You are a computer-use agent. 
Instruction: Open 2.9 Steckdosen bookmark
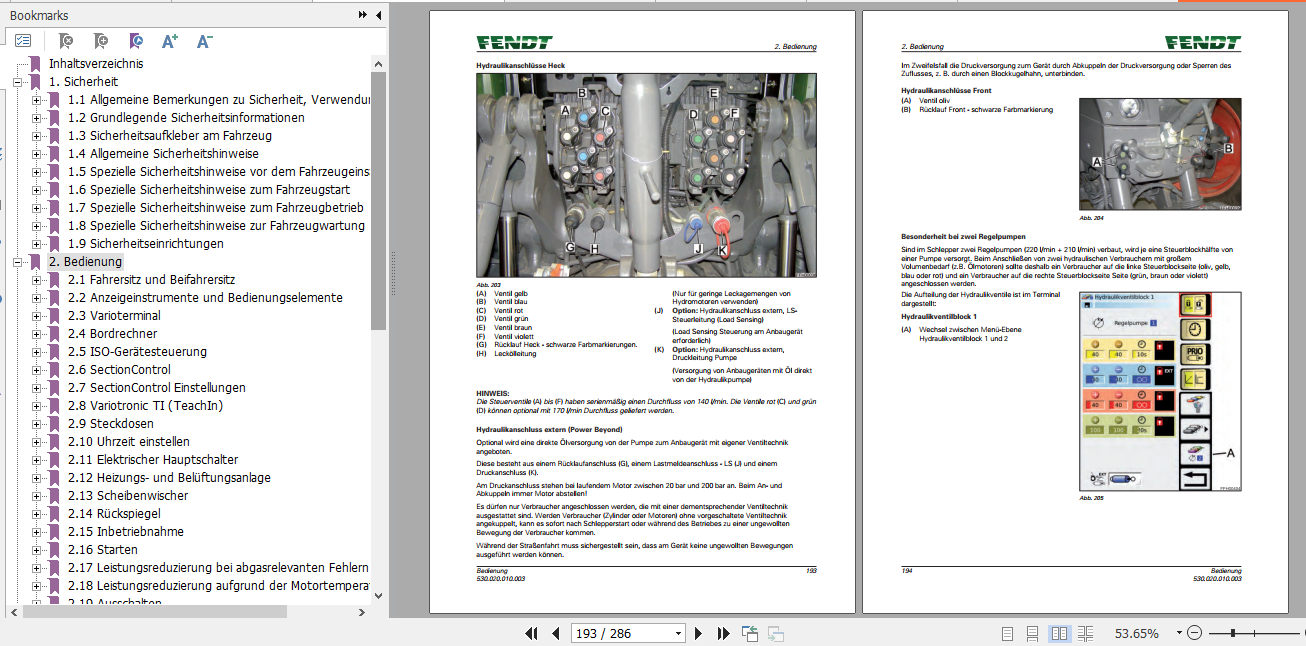point(110,424)
